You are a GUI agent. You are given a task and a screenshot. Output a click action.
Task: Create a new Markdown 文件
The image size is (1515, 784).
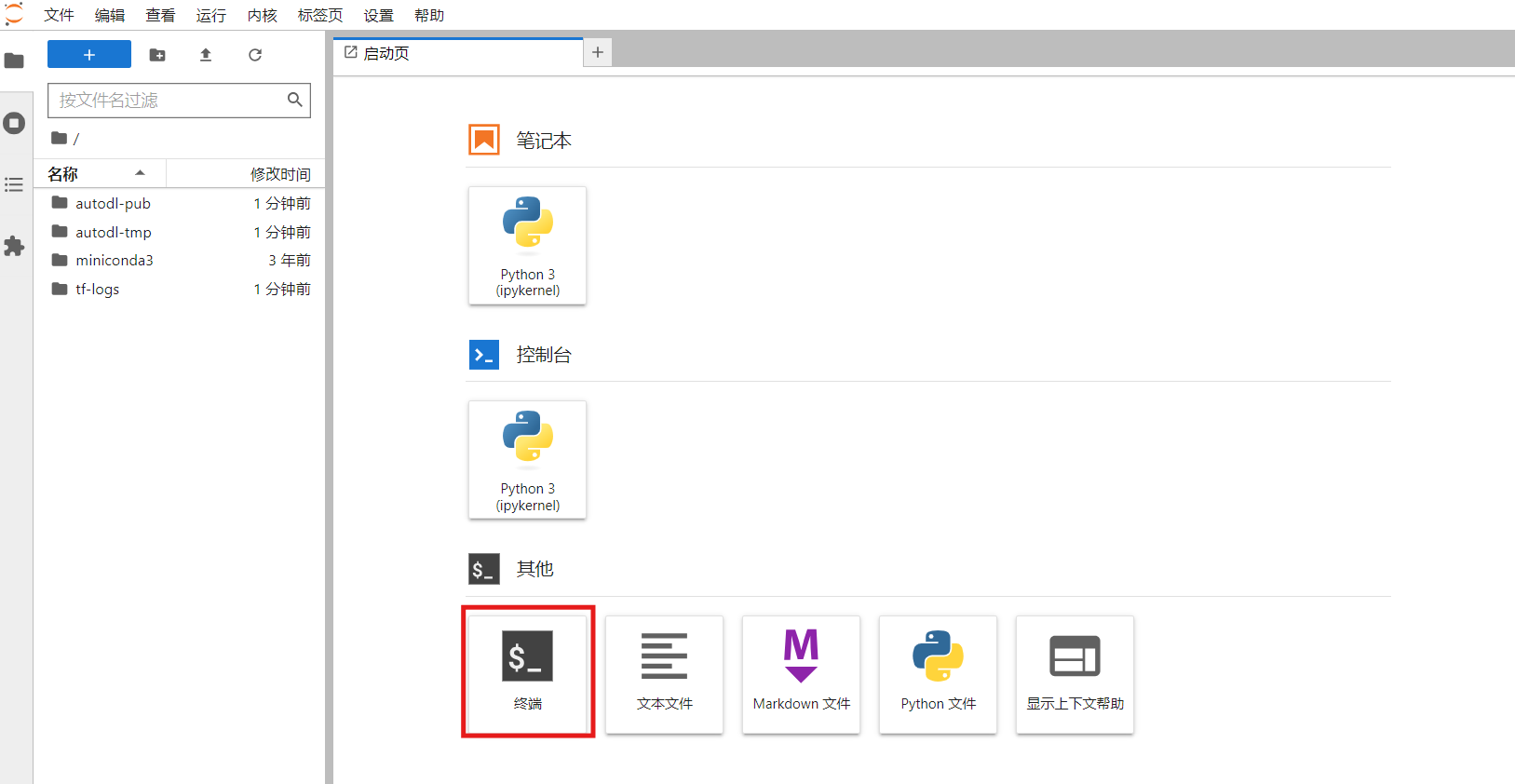[x=802, y=674]
